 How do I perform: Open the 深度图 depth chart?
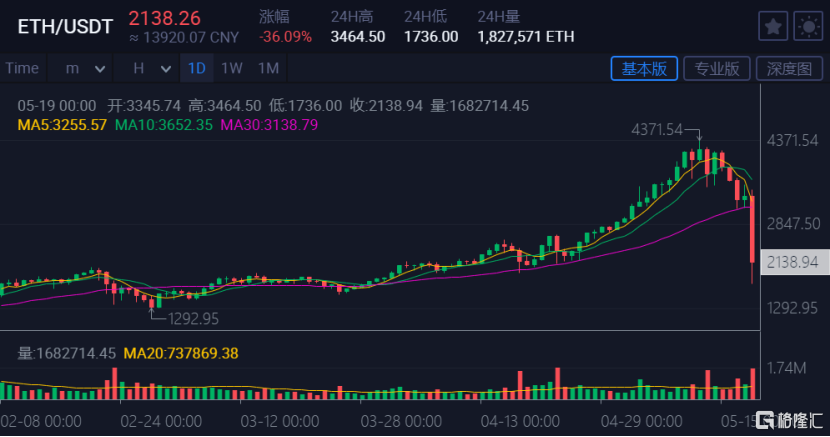789,68
